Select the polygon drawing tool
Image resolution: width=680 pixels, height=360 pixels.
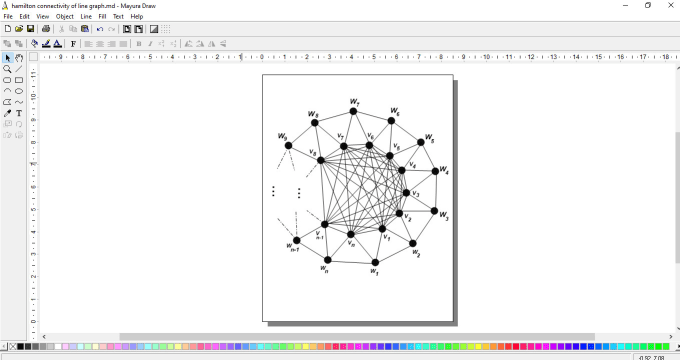pos(7,102)
